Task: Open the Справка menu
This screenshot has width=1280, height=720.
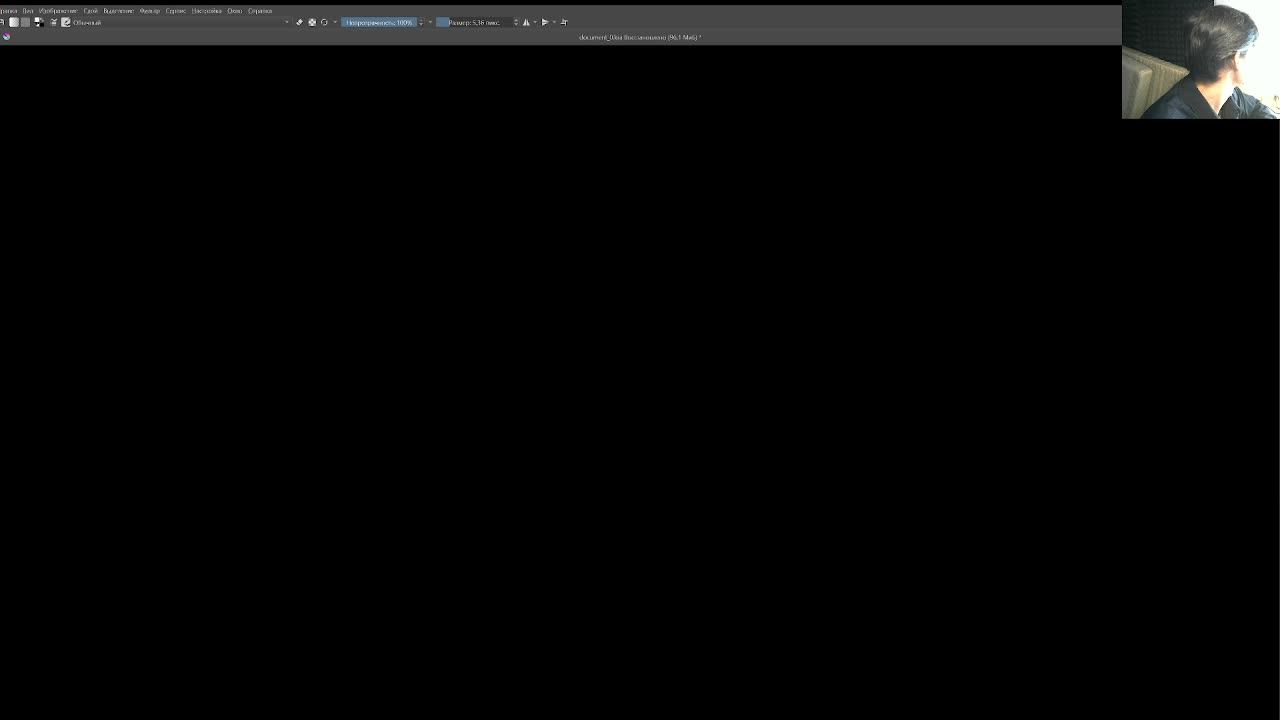Action: (260, 11)
